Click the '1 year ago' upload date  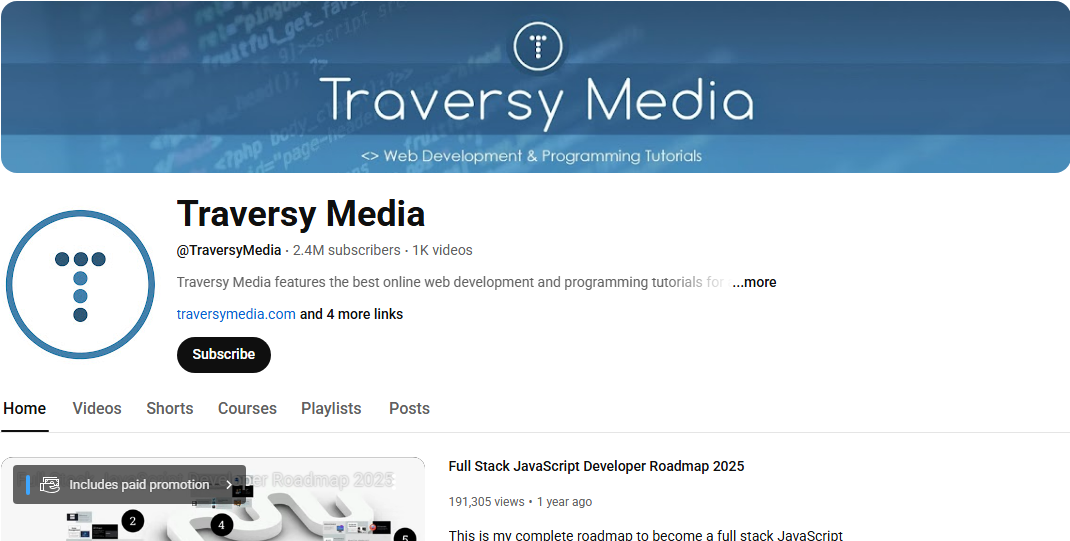point(564,502)
